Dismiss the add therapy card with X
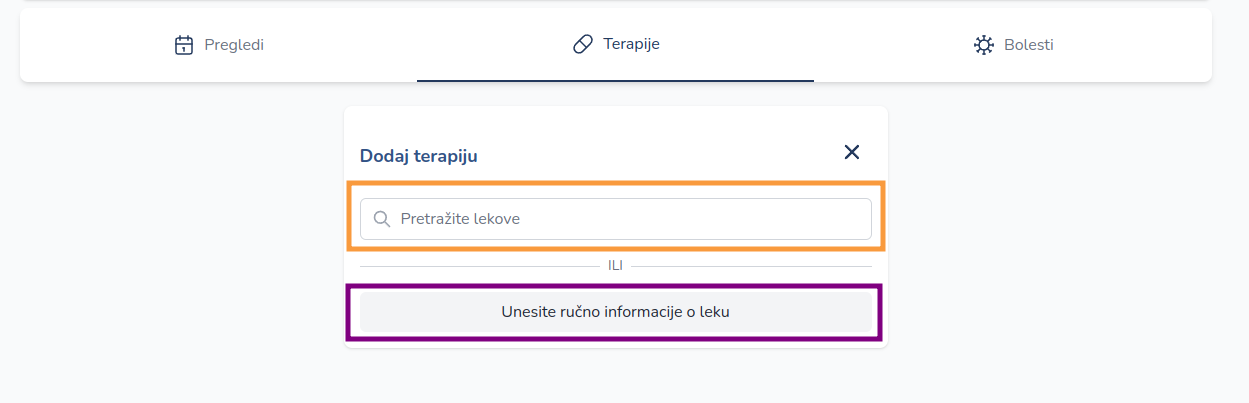Image resolution: width=1249 pixels, height=403 pixels. (x=852, y=152)
